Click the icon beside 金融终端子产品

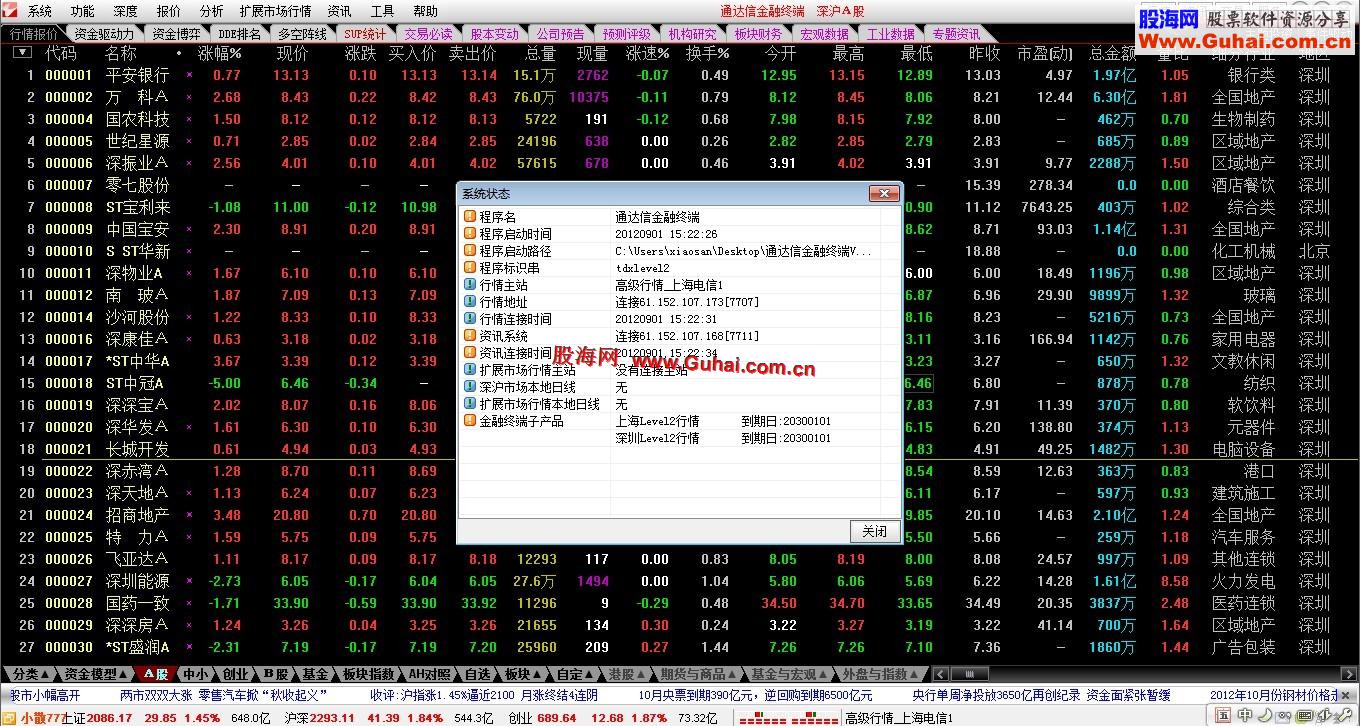470,421
